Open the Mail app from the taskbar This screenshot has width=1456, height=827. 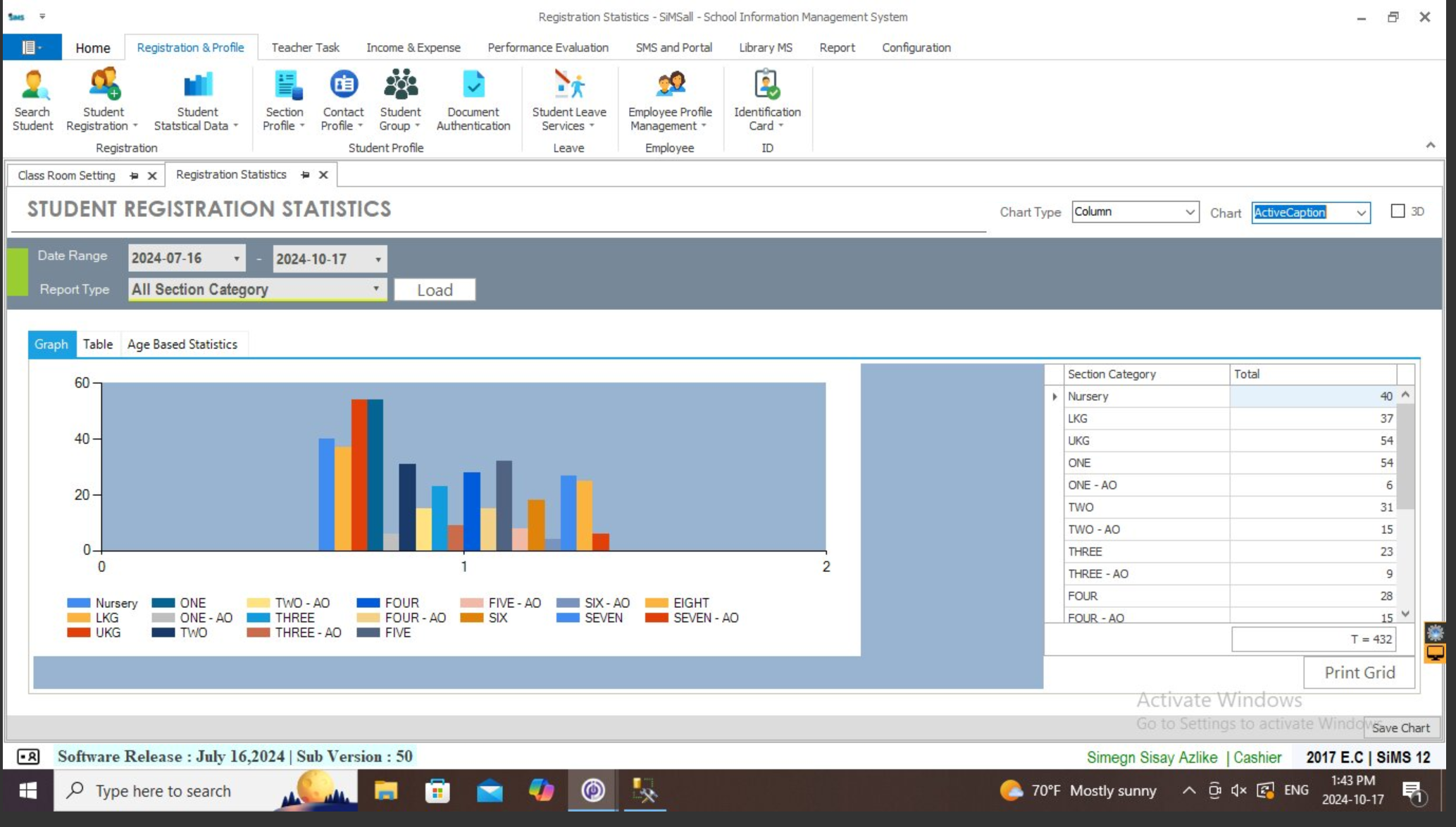coord(490,790)
